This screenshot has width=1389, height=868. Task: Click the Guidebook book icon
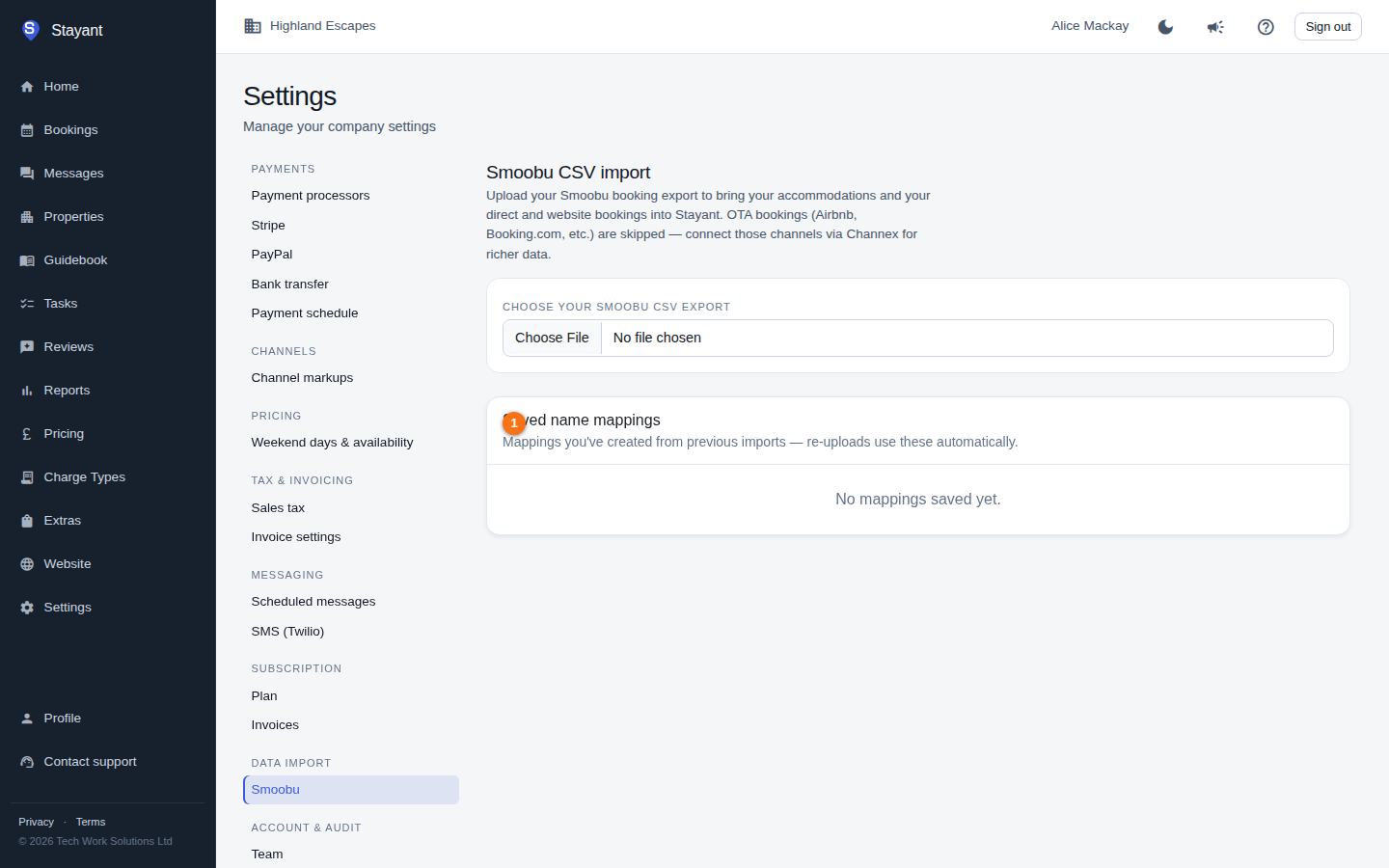pyautogui.click(x=27, y=260)
